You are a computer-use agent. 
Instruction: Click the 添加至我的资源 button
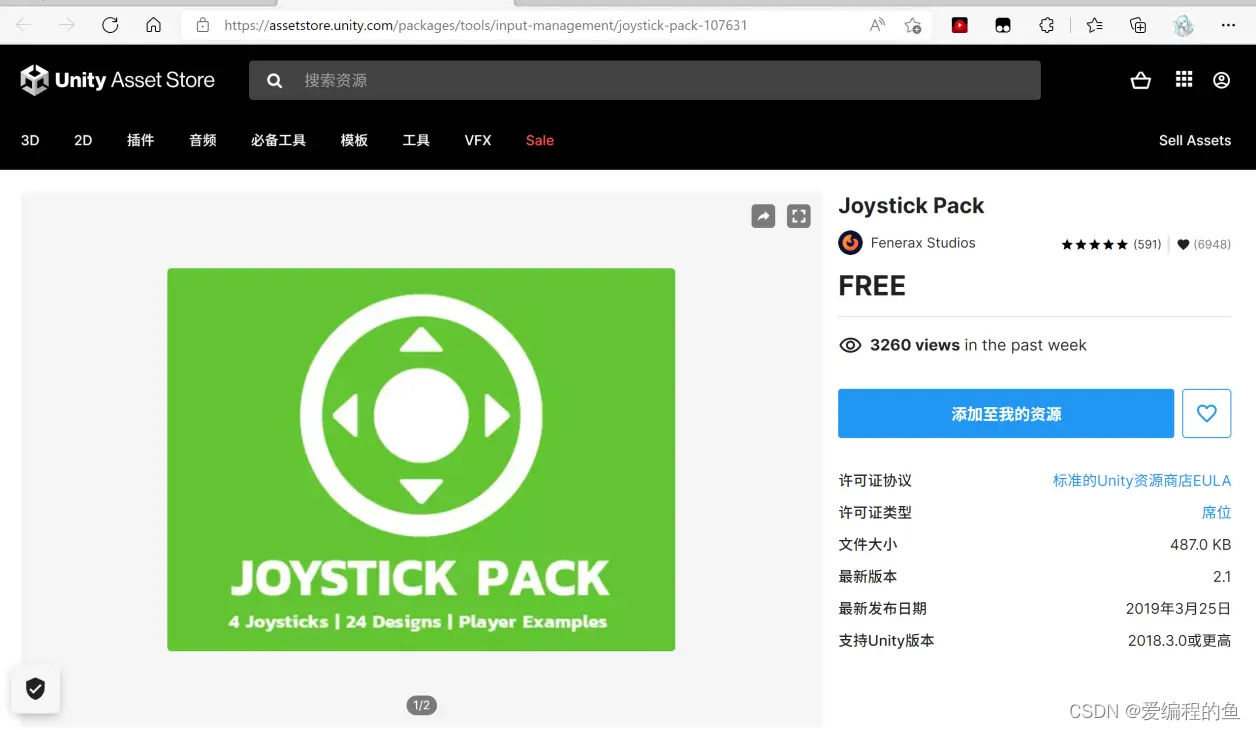pos(1005,413)
